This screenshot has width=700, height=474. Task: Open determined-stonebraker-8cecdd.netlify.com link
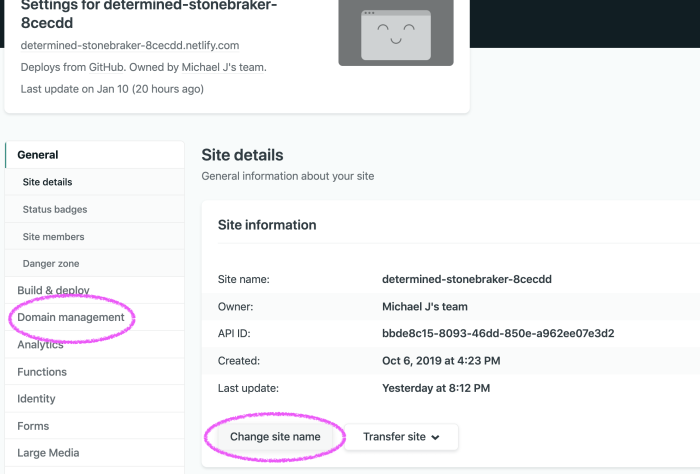[x=130, y=46]
